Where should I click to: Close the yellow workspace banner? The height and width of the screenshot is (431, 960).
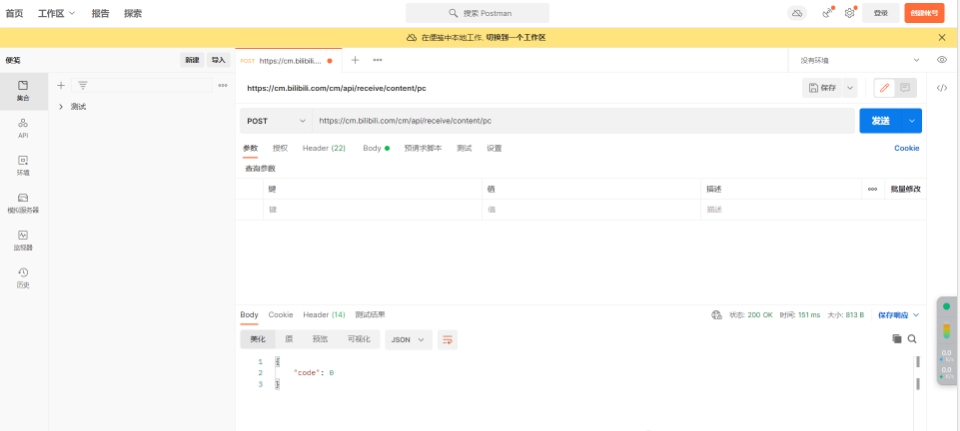(942, 37)
